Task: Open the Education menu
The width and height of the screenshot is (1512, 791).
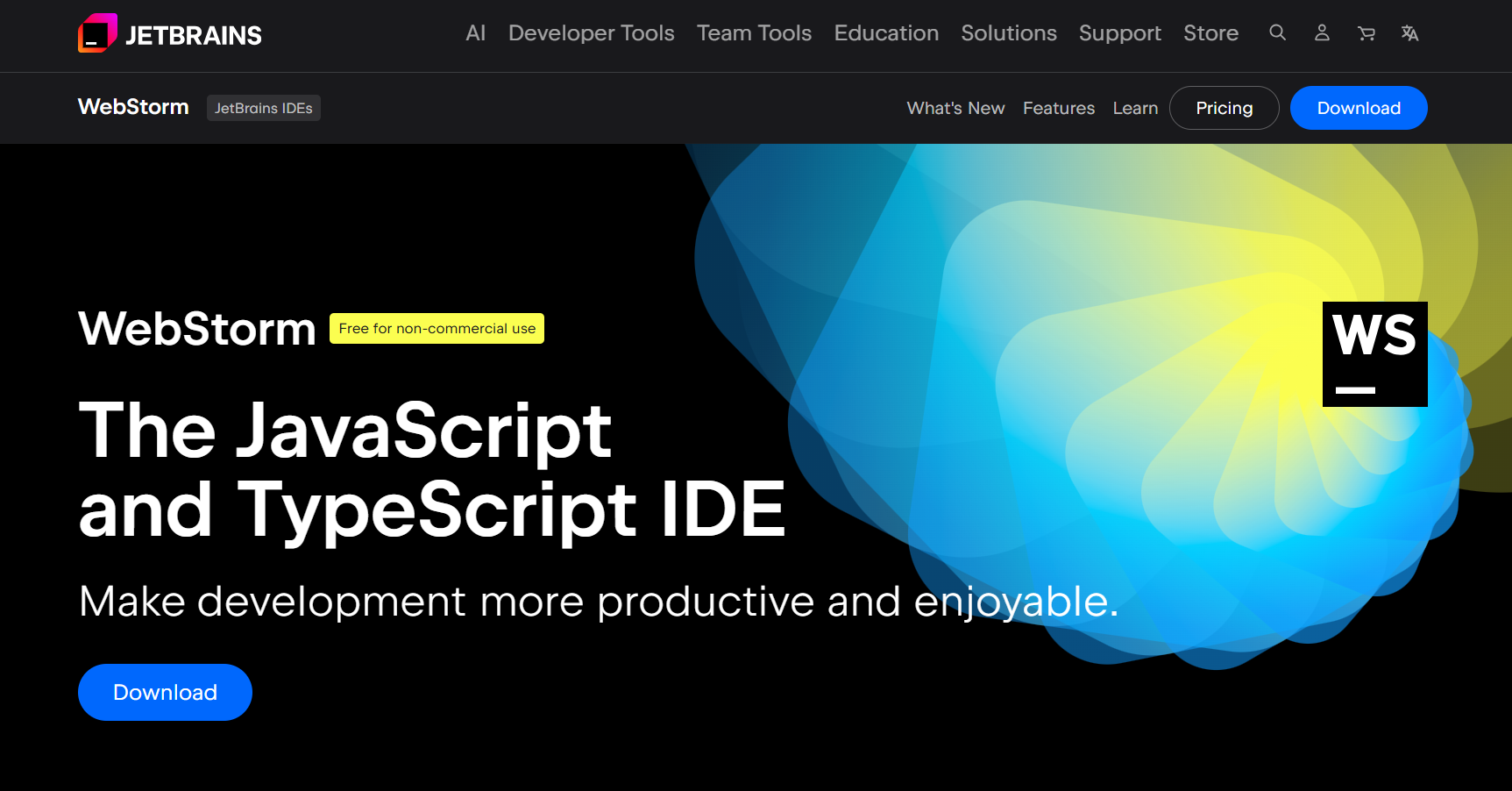Action: click(x=886, y=33)
